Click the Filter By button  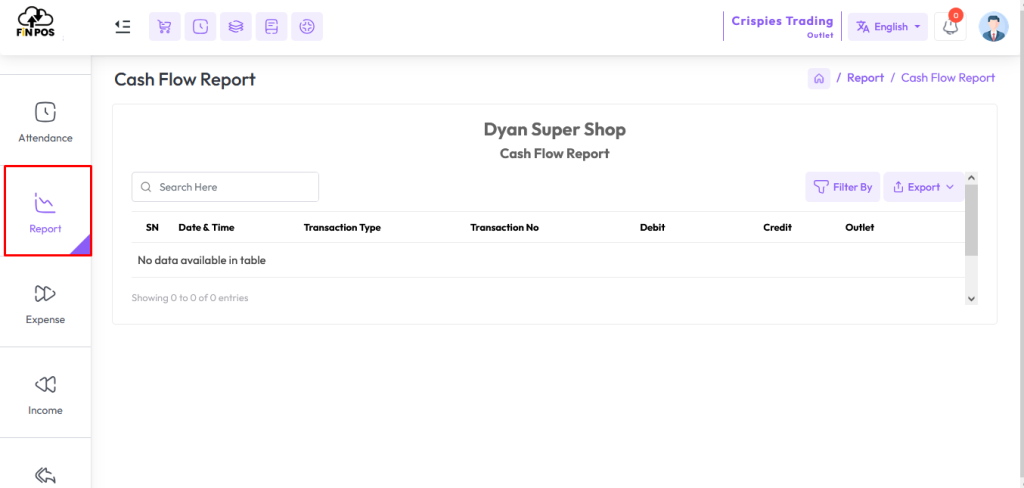pyautogui.click(x=842, y=187)
